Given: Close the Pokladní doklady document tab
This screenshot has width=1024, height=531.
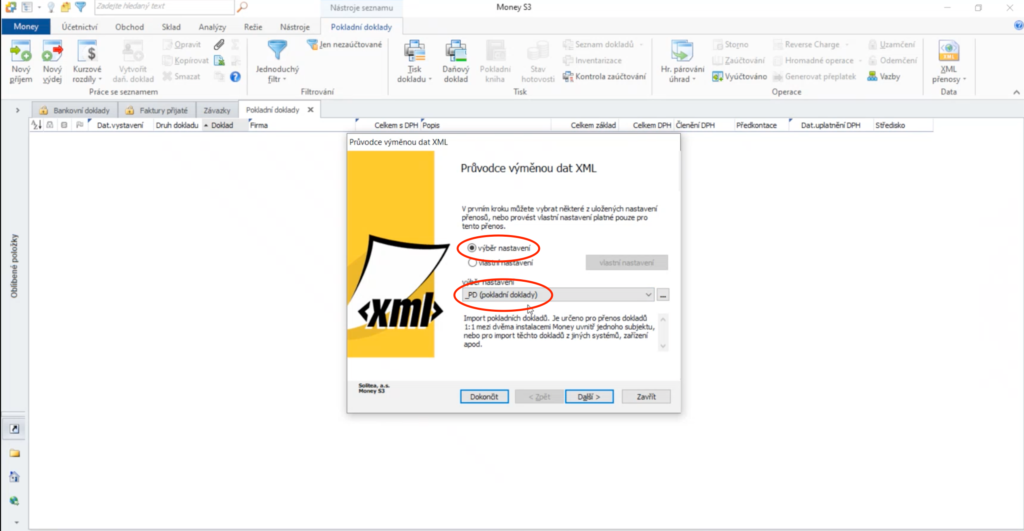Looking at the screenshot, I should (x=311, y=110).
